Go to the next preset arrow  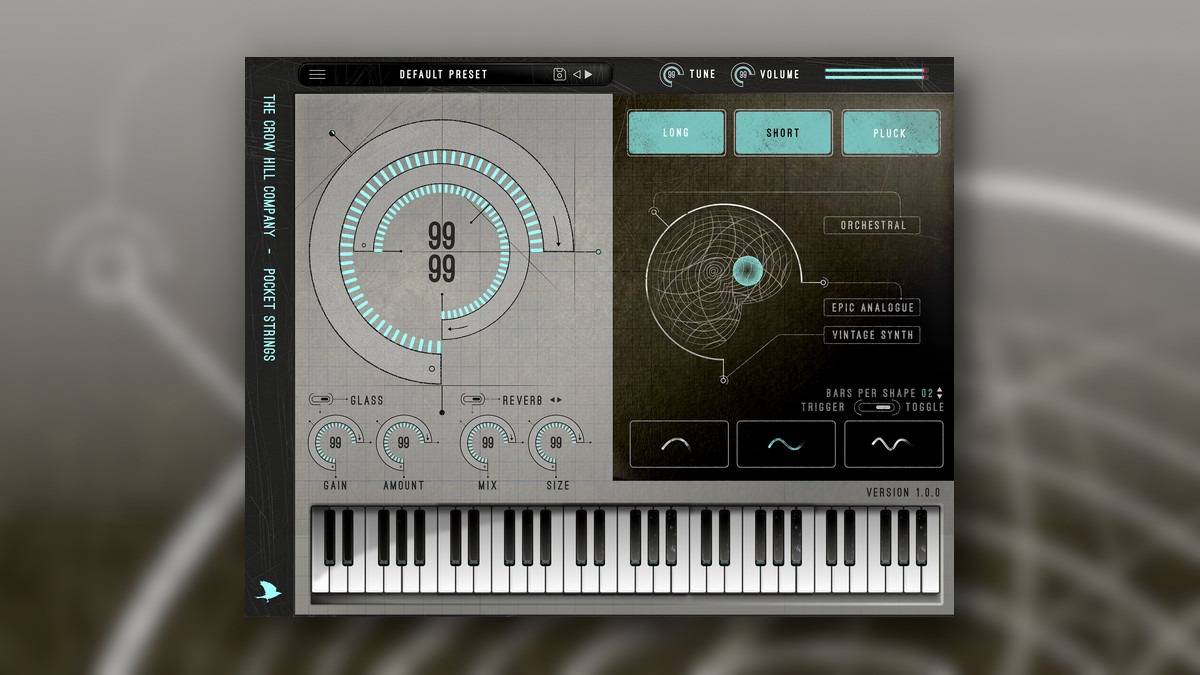click(x=589, y=74)
